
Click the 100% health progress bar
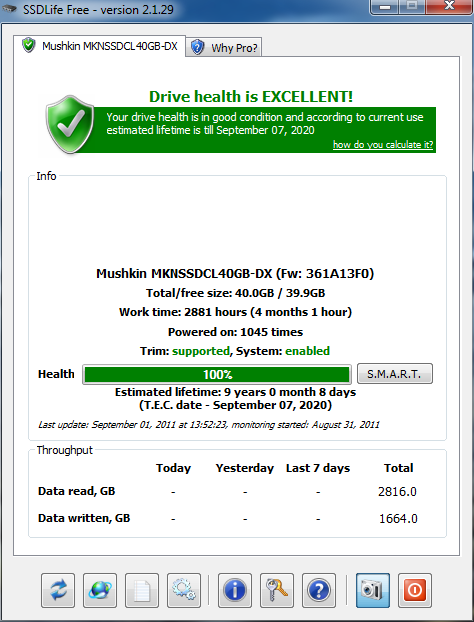tap(217, 374)
